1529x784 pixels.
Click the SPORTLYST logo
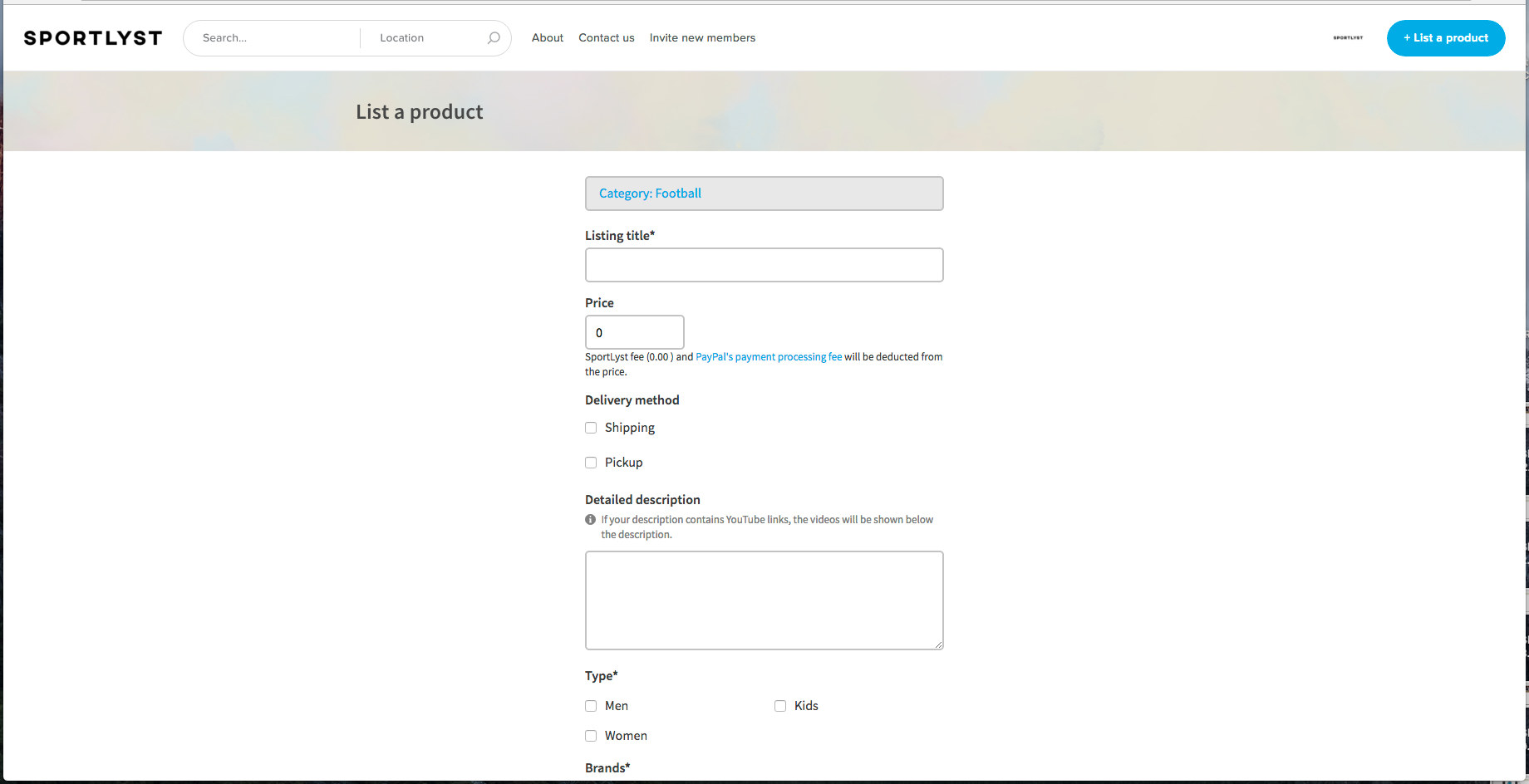pos(93,38)
